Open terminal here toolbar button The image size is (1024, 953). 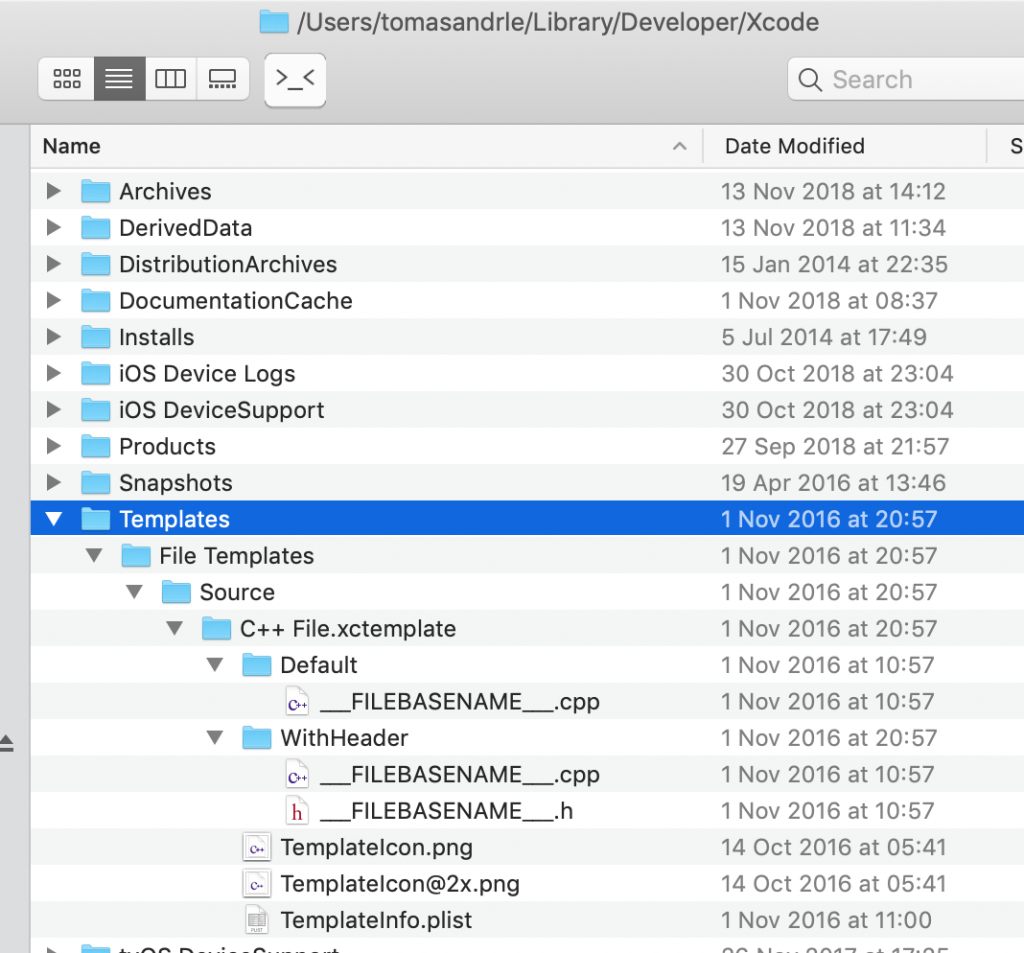pyautogui.click(x=295, y=80)
